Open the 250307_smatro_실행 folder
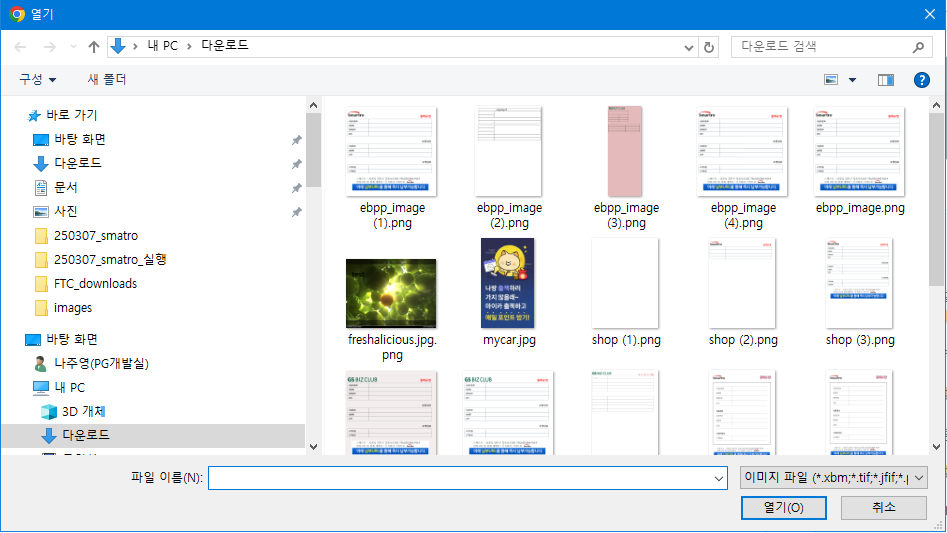Image resolution: width=947 pixels, height=533 pixels. pyautogui.click(x=110, y=260)
